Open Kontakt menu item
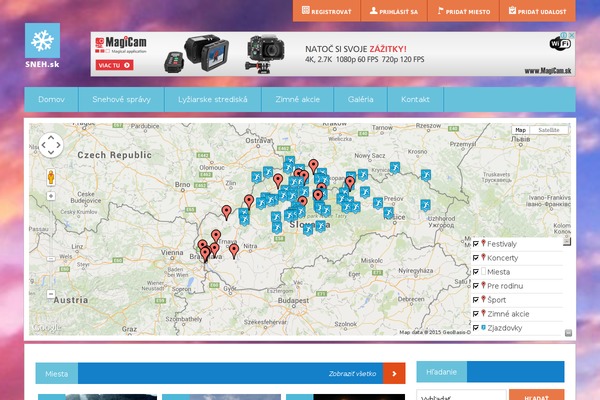The width and height of the screenshot is (600, 400). [415, 100]
